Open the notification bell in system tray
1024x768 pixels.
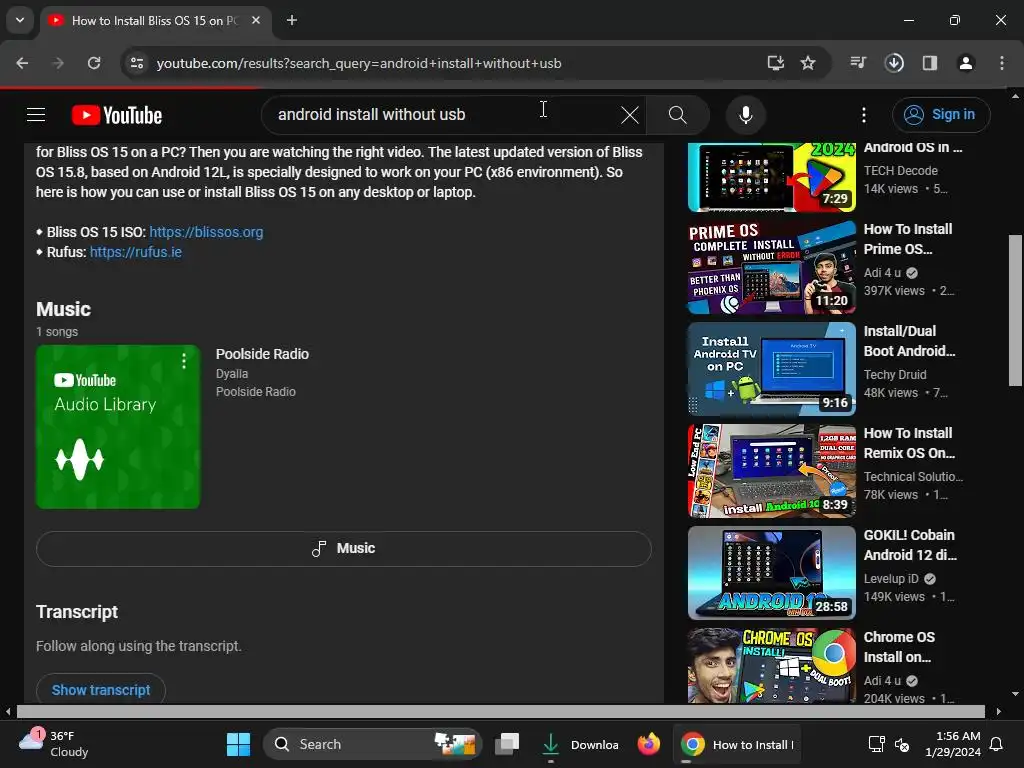pos(997,744)
